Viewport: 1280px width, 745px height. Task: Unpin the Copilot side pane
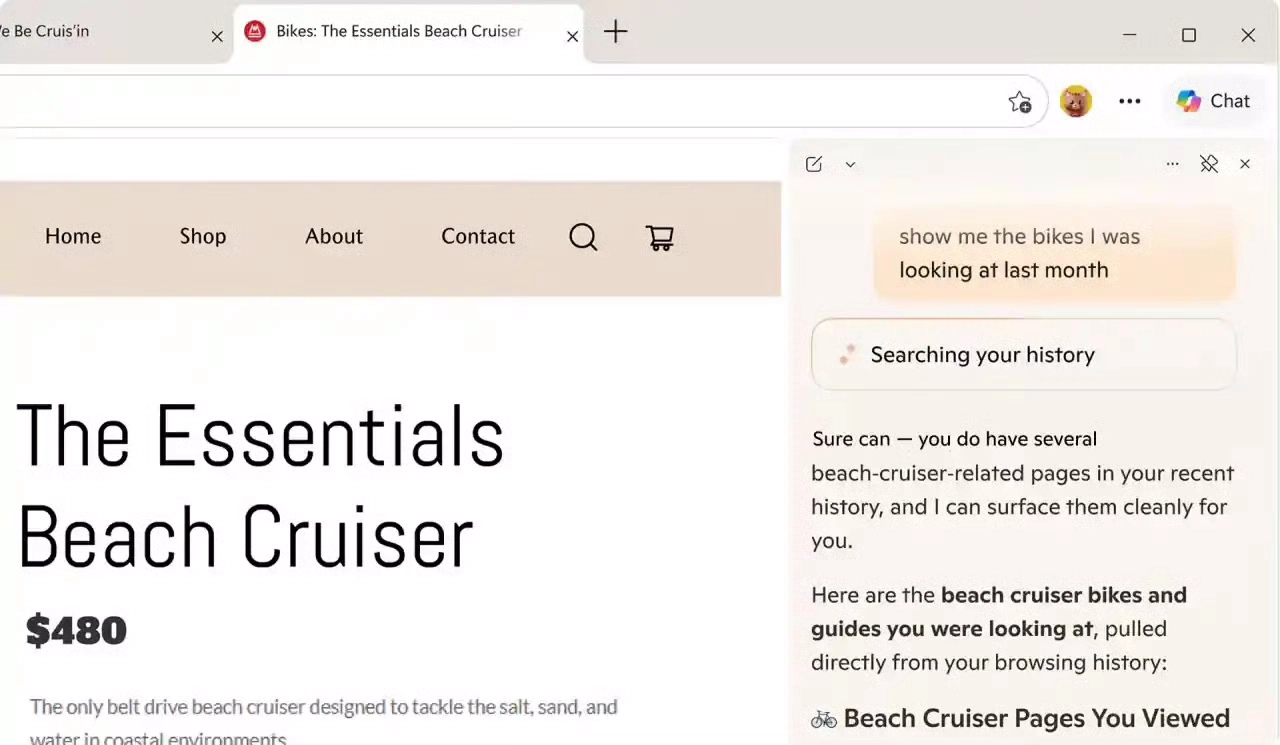[x=1209, y=164]
